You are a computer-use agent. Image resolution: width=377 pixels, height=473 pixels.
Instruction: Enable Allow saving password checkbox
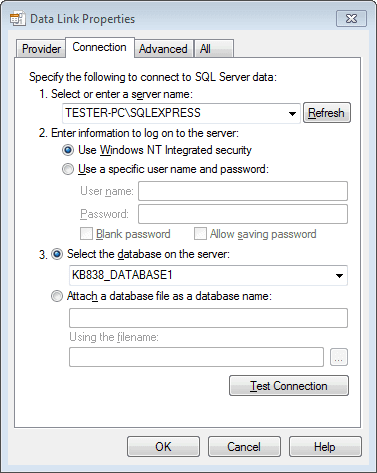coord(200,234)
